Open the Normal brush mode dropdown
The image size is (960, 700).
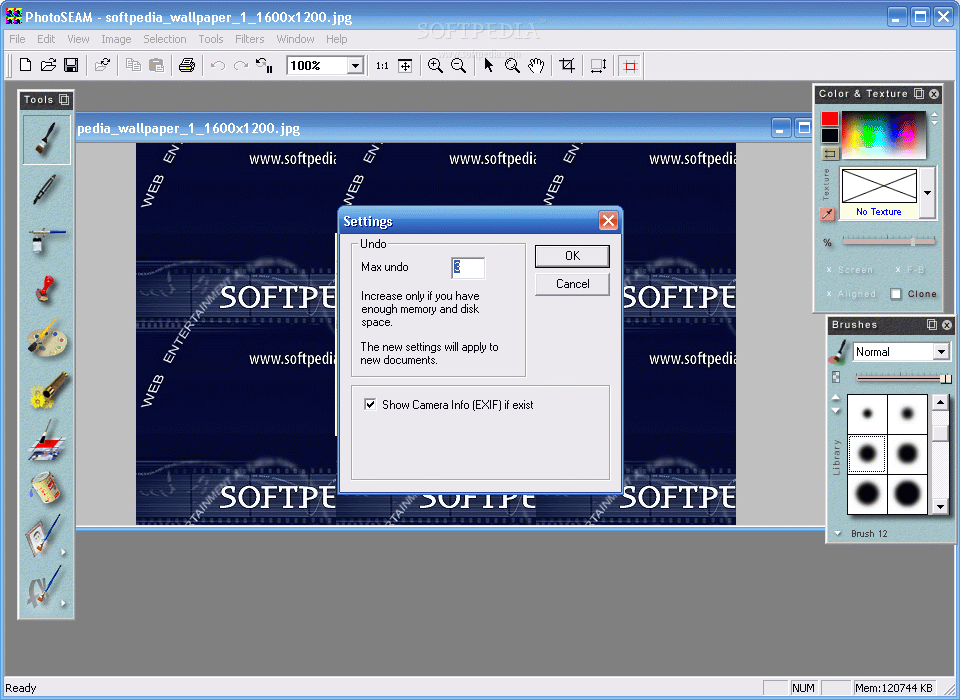point(941,352)
